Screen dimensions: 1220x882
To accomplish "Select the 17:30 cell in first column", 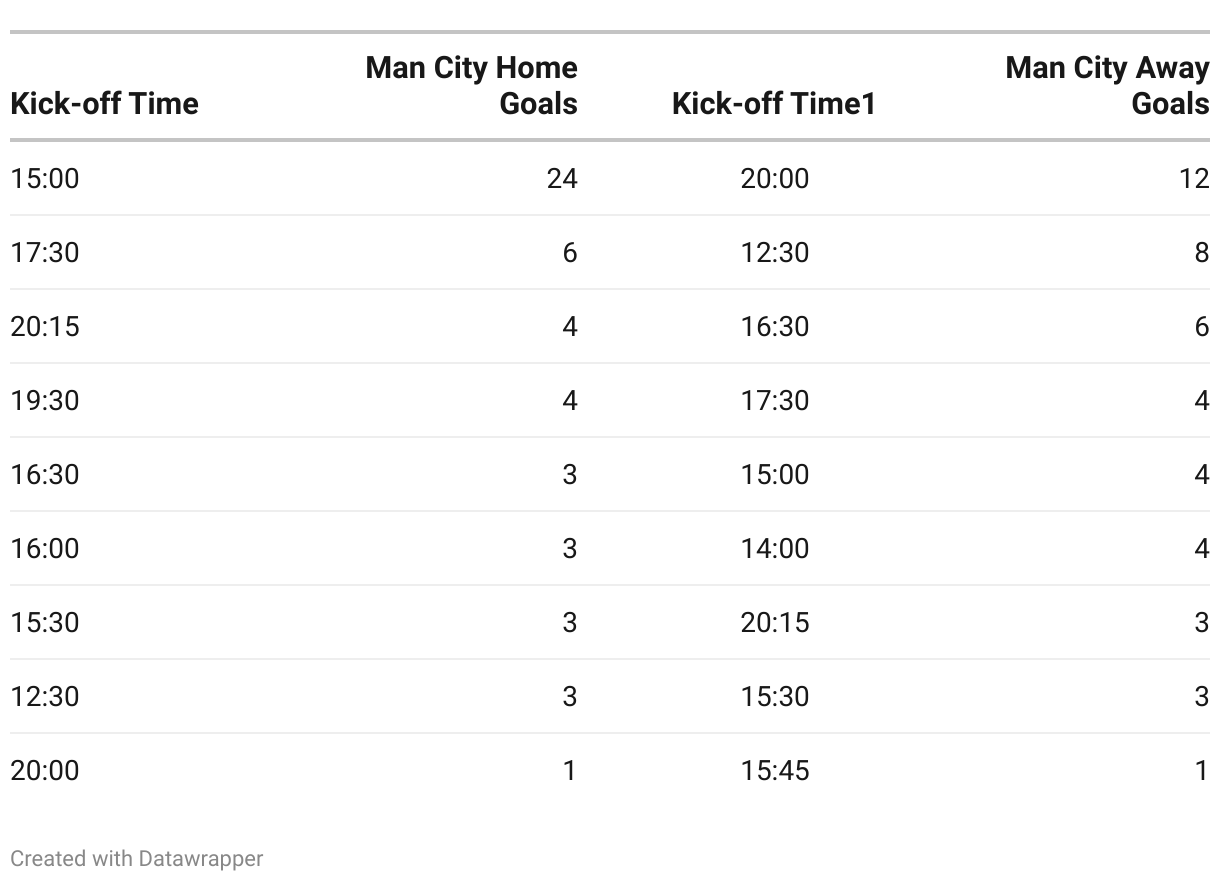I will pyautogui.click(x=45, y=252).
